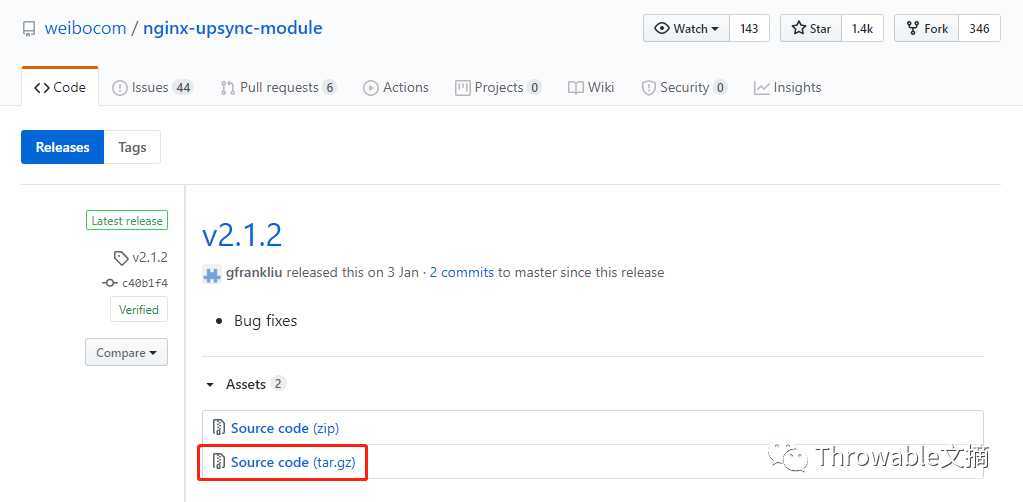The height and width of the screenshot is (502, 1023).
Task: Open commit c40b1f4
Action: [144, 283]
